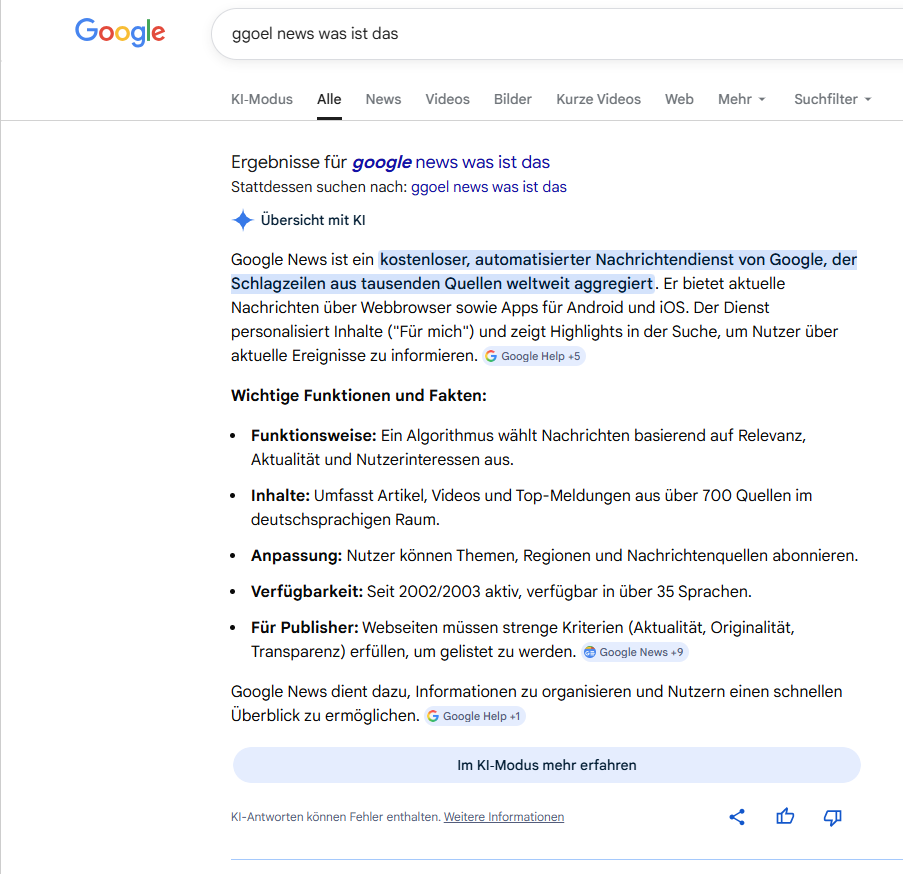Open the Weitere Informationen link
Image resolution: width=903 pixels, height=874 pixels.
[x=504, y=817]
